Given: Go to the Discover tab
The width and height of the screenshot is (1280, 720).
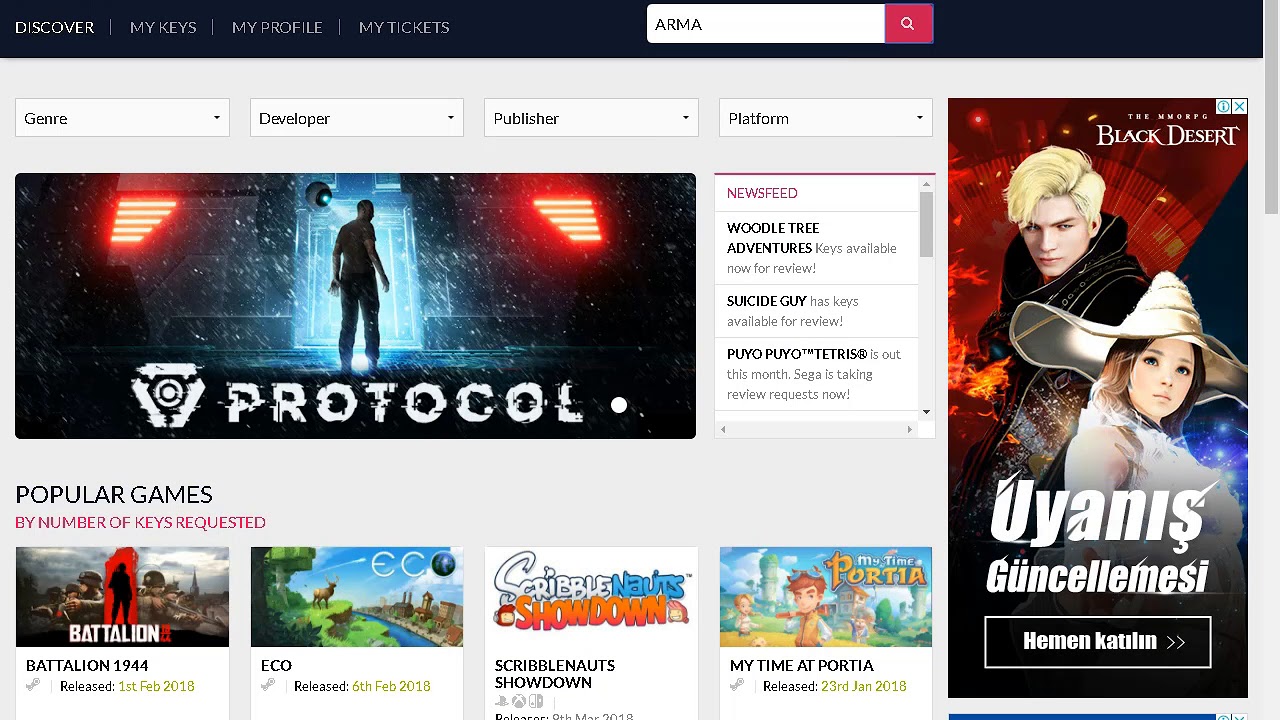Looking at the screenshot, I should click(55, 27).
